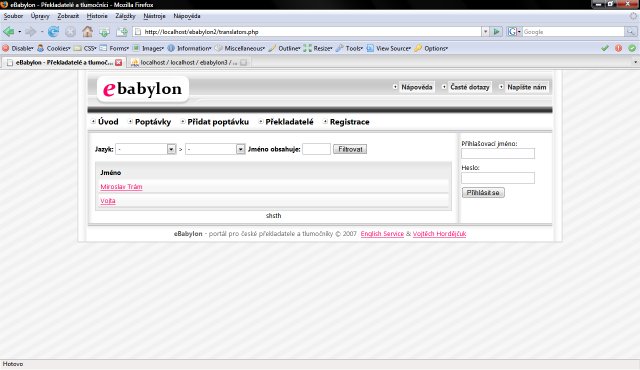Open the Miroslav Trám translator link
640x370 pixels.
(x=121, y=187)
